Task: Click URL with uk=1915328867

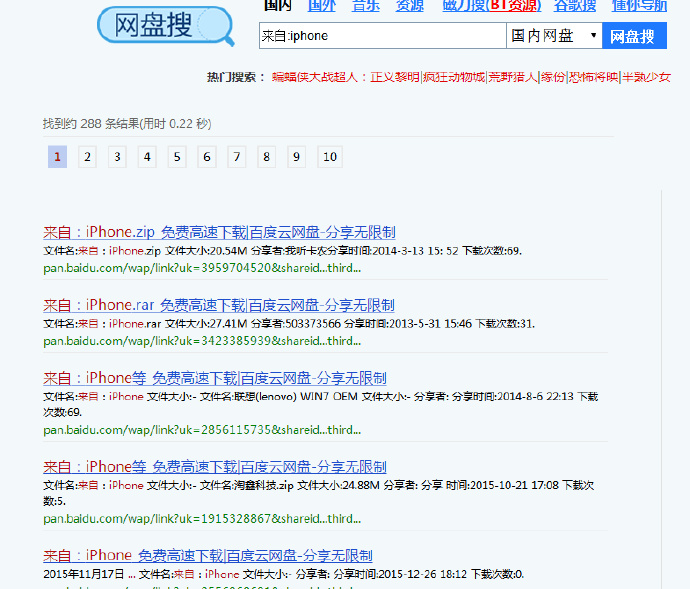Action: (202, 519)
